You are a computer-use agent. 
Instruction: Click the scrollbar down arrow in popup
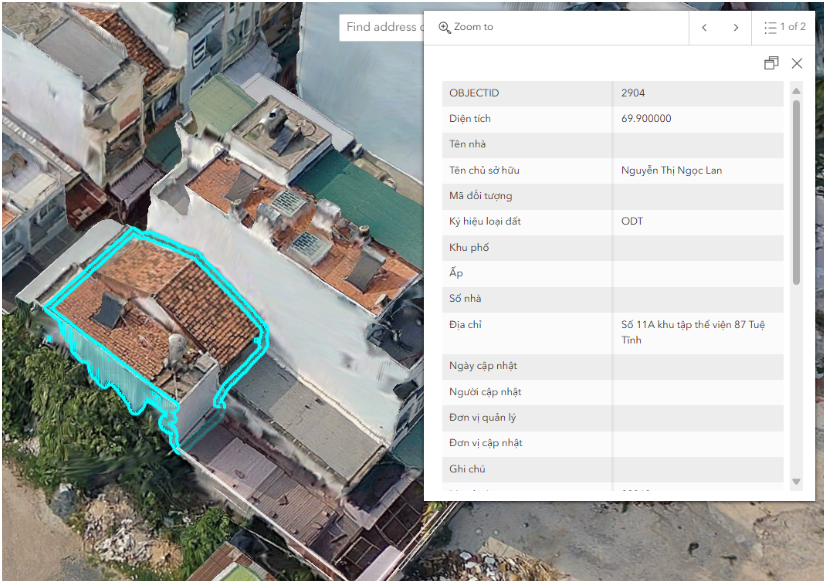[x=796, y=482]
